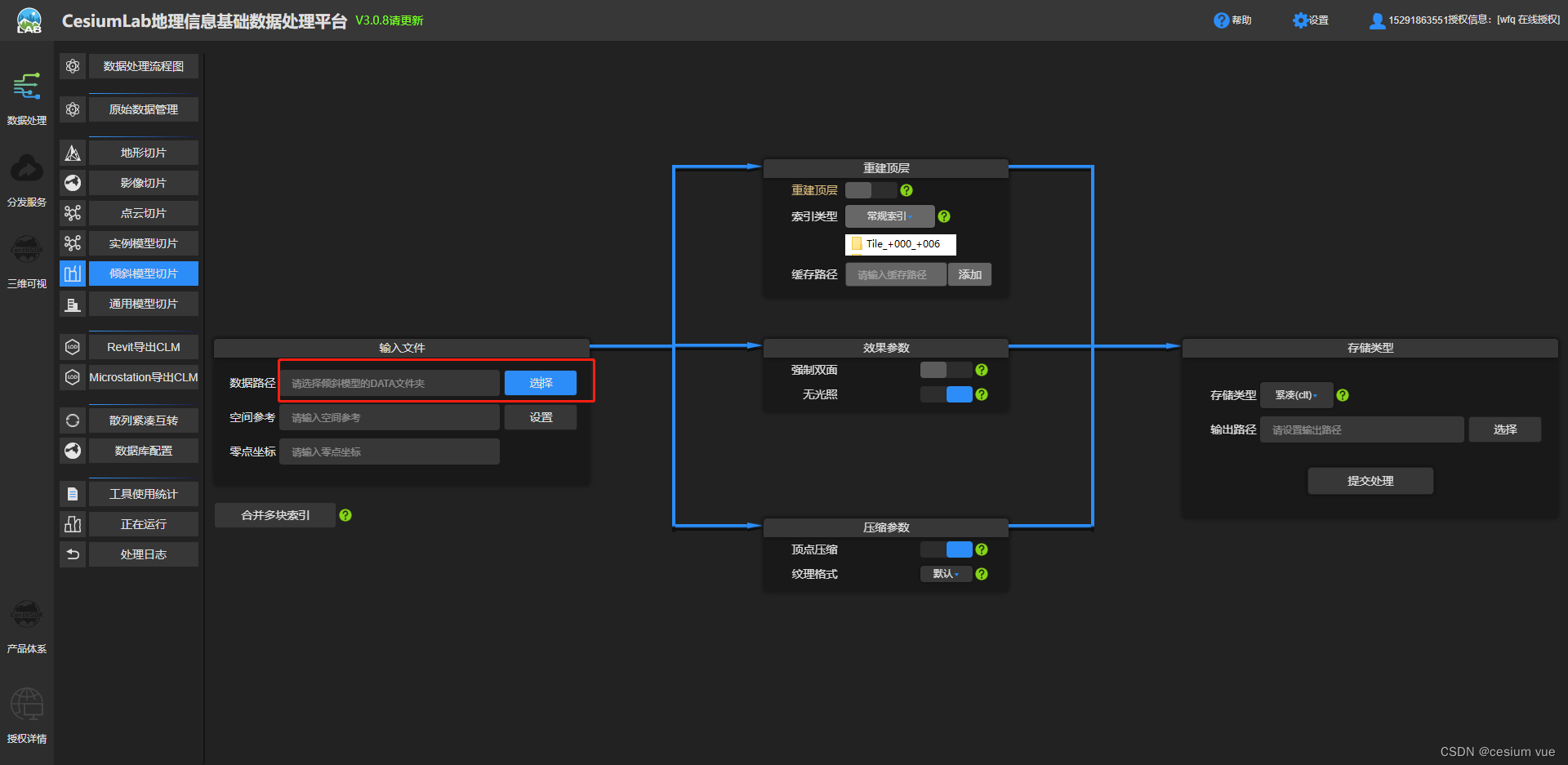Open the 数据处理 sidebar section icon
This screenshot has height=765, width=1568.
tap(27, 87)
